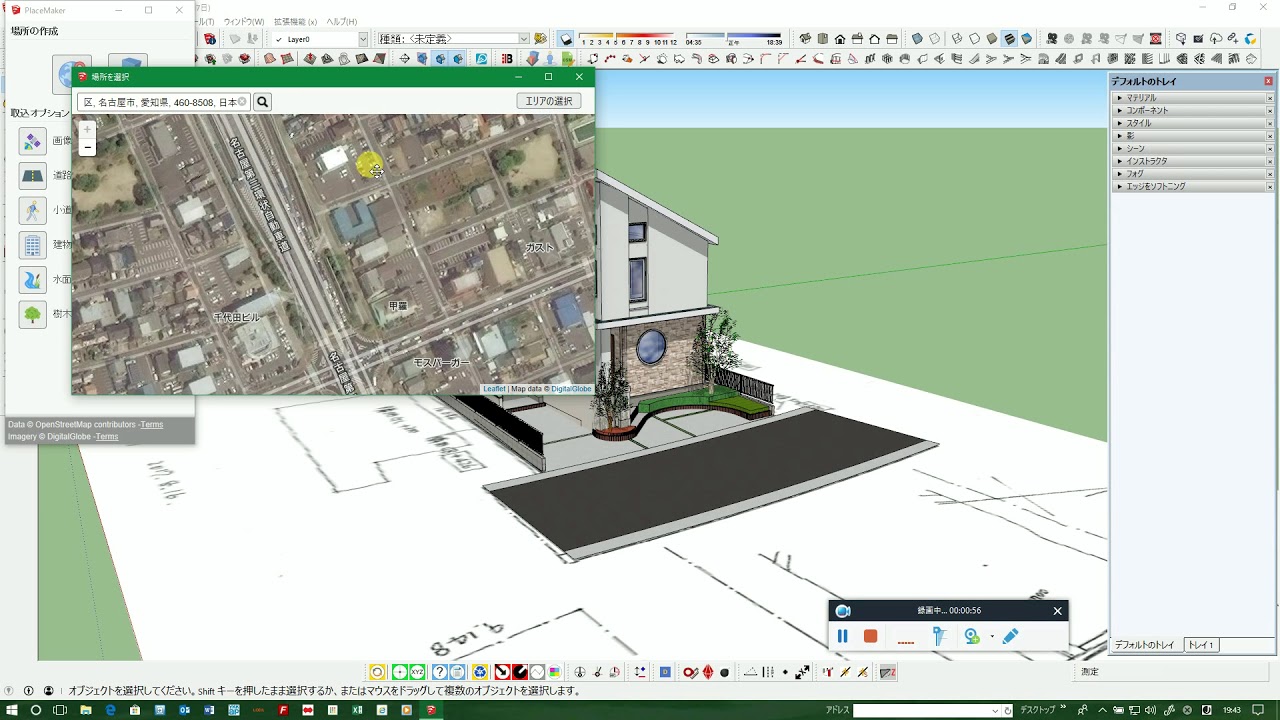Image resolution: width=1280 pixels, height=720 pixels.
Task: Open the 拡張機能 (x) menu
Action: [x=296, y=21]
